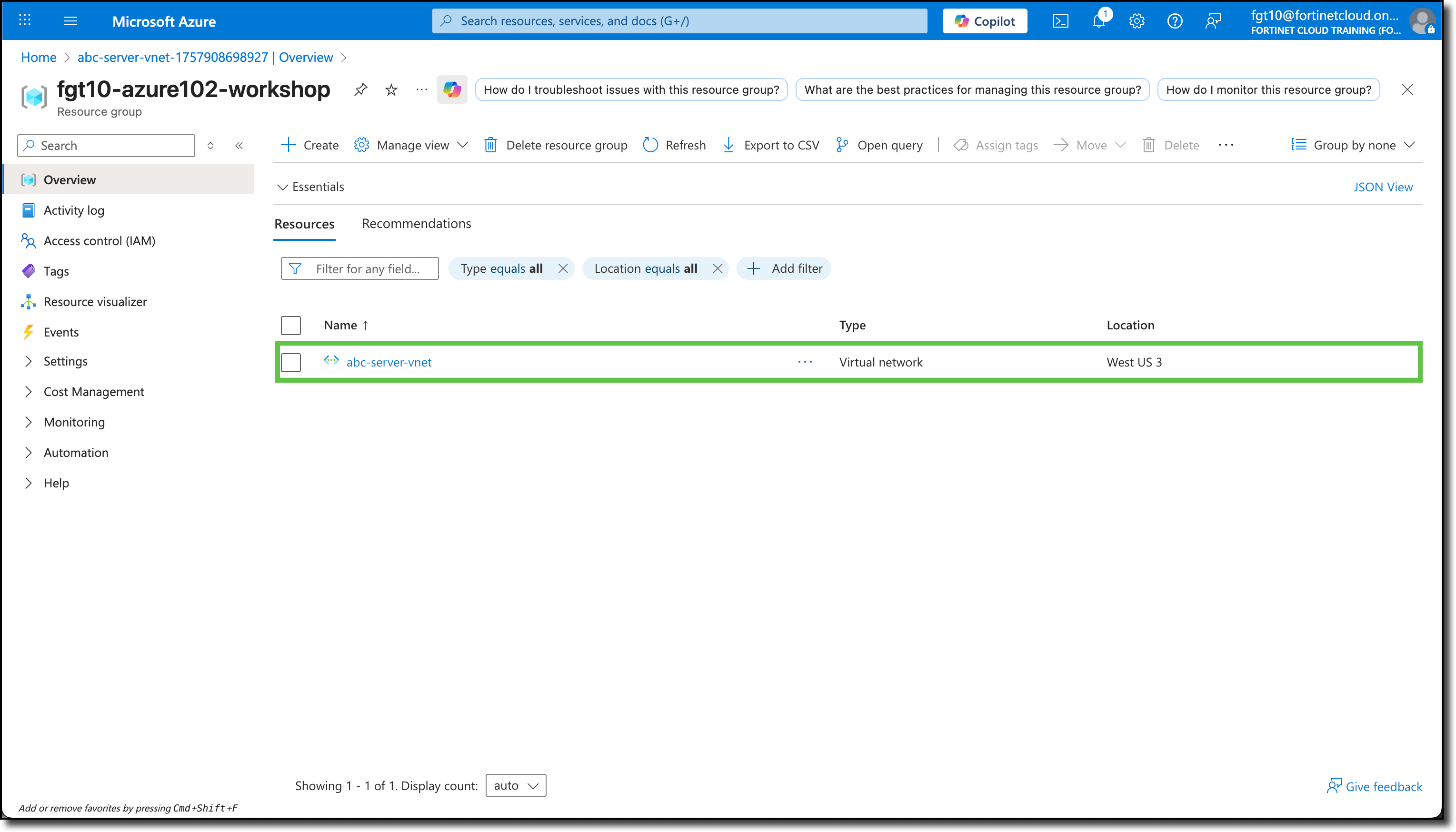This screenshot has width=1456, height=832.
Task: Open the abc-server-vnet virtual network
Action: (x=389, y=362)
